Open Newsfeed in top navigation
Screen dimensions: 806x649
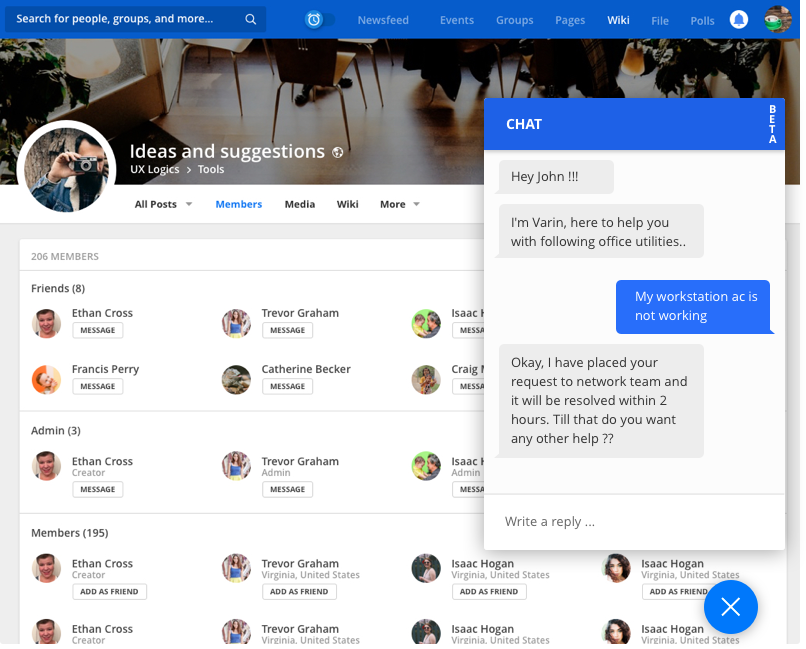point(383,20)
